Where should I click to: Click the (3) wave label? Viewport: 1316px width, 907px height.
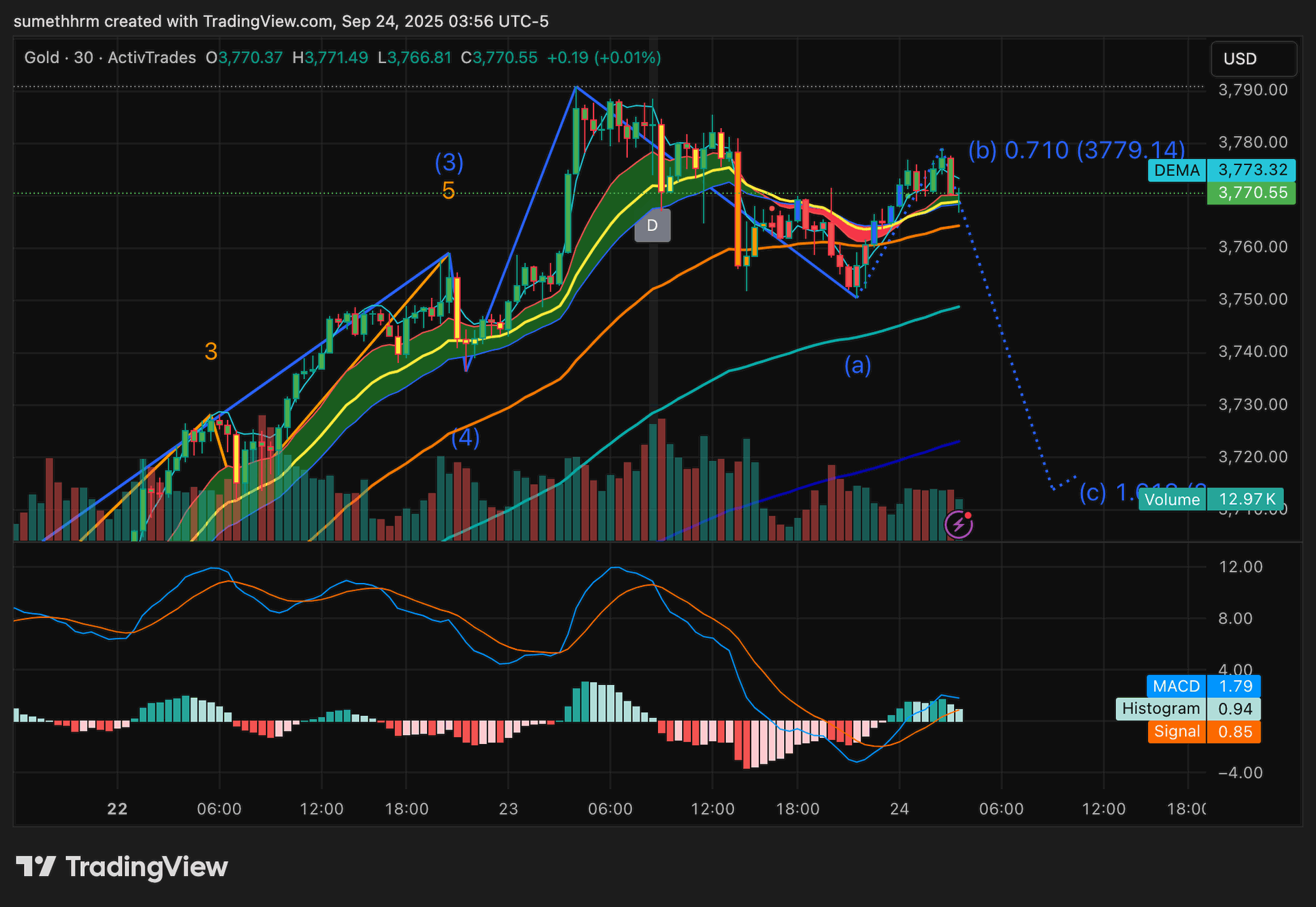pyautogui.click(x=449, y=162)
